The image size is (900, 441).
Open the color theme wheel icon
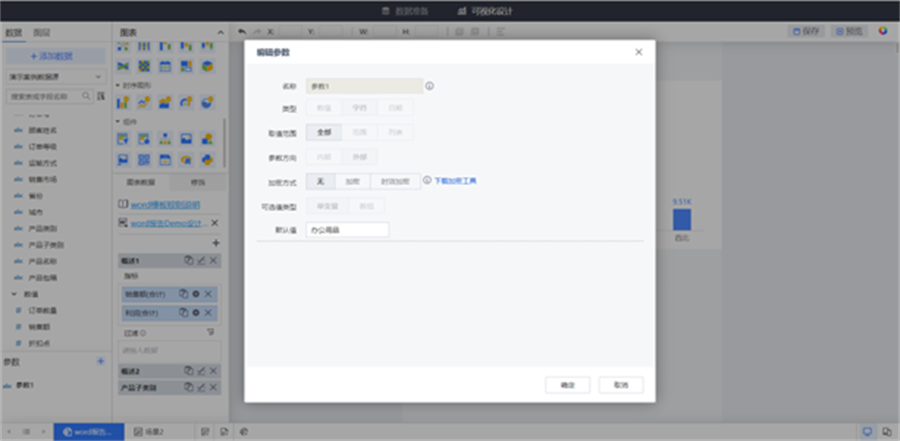point(883,31)
